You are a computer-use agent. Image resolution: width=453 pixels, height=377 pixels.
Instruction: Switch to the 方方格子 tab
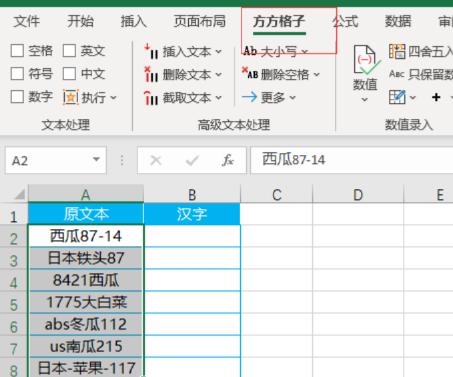[279, 22]
